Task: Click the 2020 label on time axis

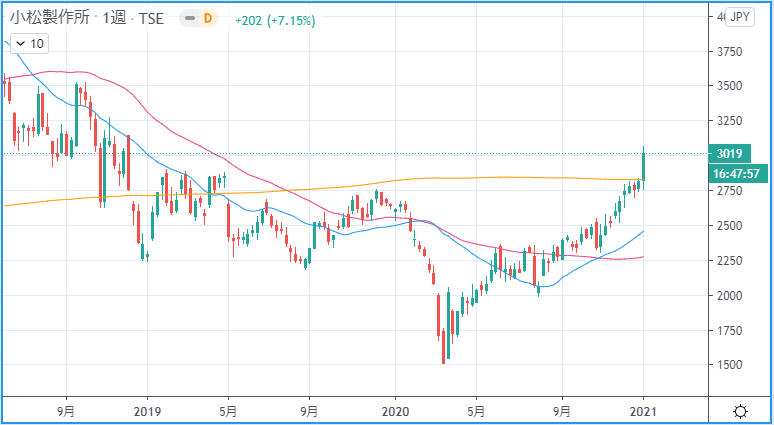Action: [x=395, y=410]
